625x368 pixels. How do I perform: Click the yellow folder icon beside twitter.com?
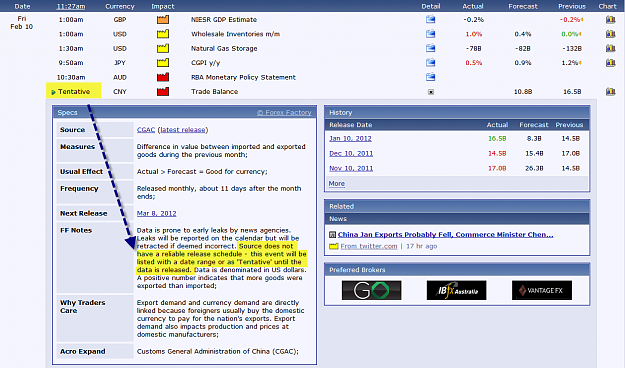334,246
